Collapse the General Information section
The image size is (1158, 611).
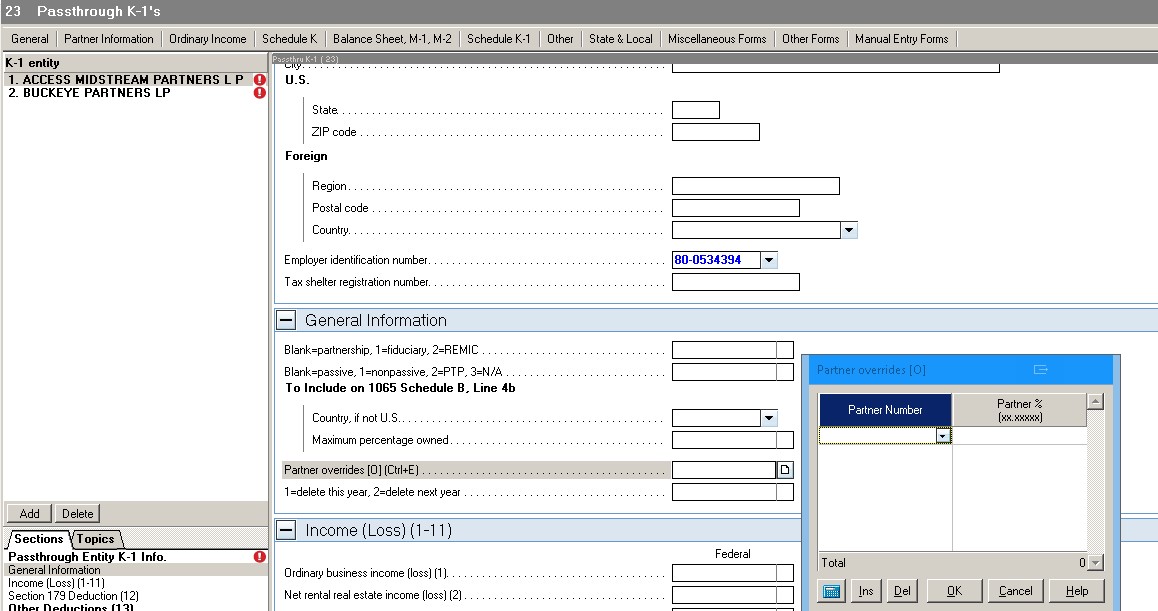point(286,320)
